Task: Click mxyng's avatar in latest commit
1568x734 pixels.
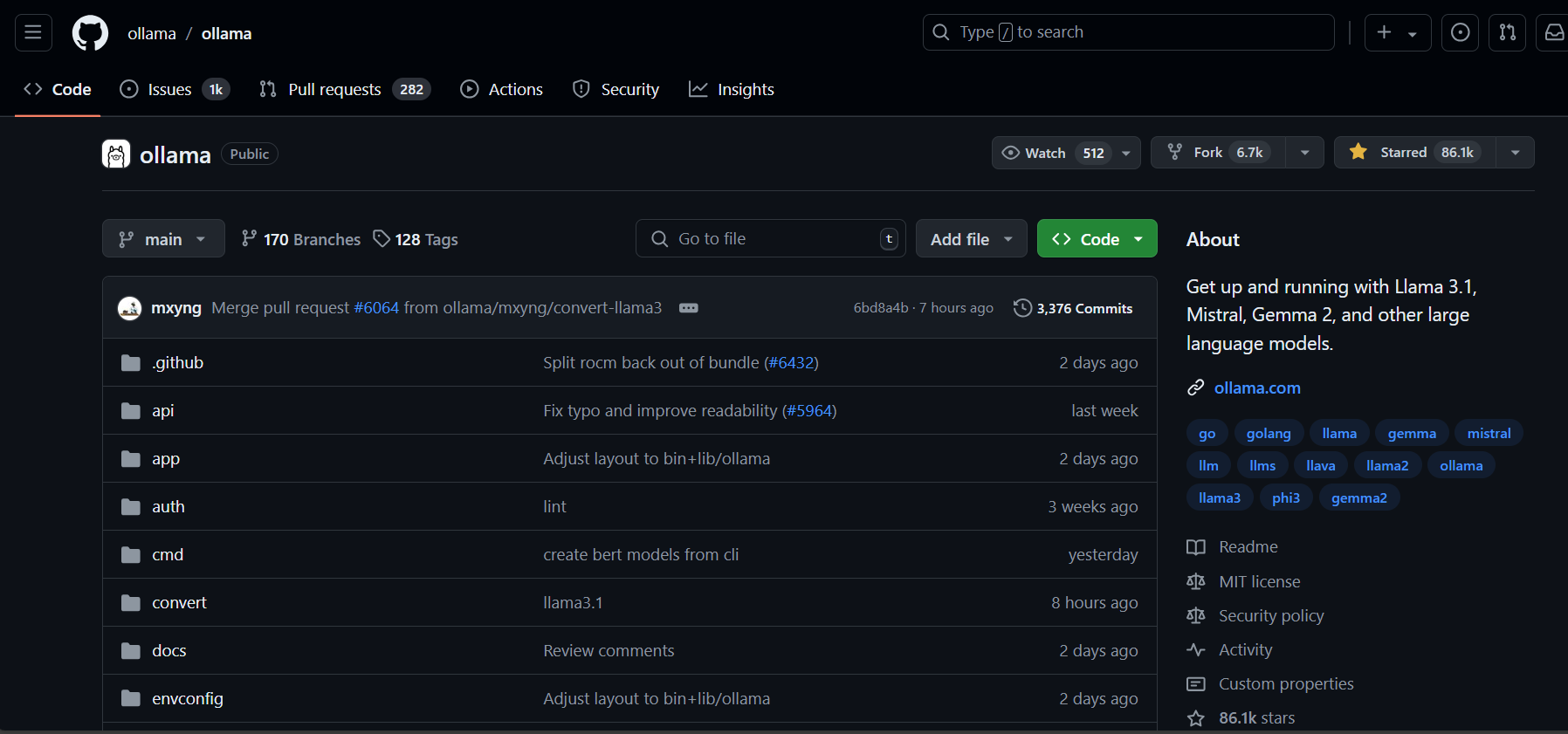Action: point(130,308)
